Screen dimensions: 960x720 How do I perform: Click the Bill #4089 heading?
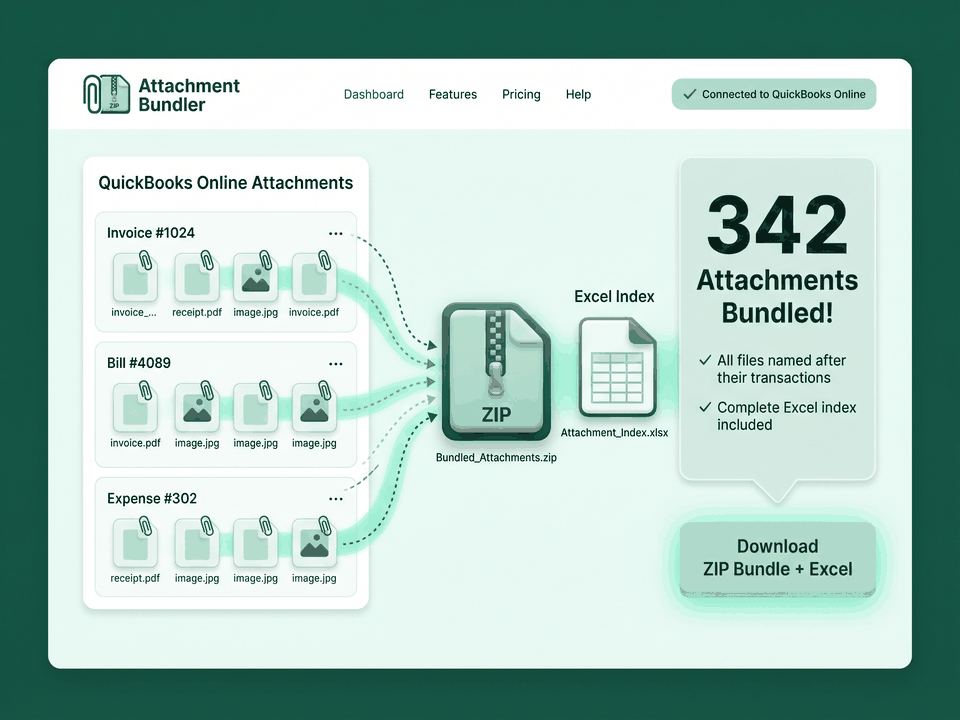[x=139, y=363]
